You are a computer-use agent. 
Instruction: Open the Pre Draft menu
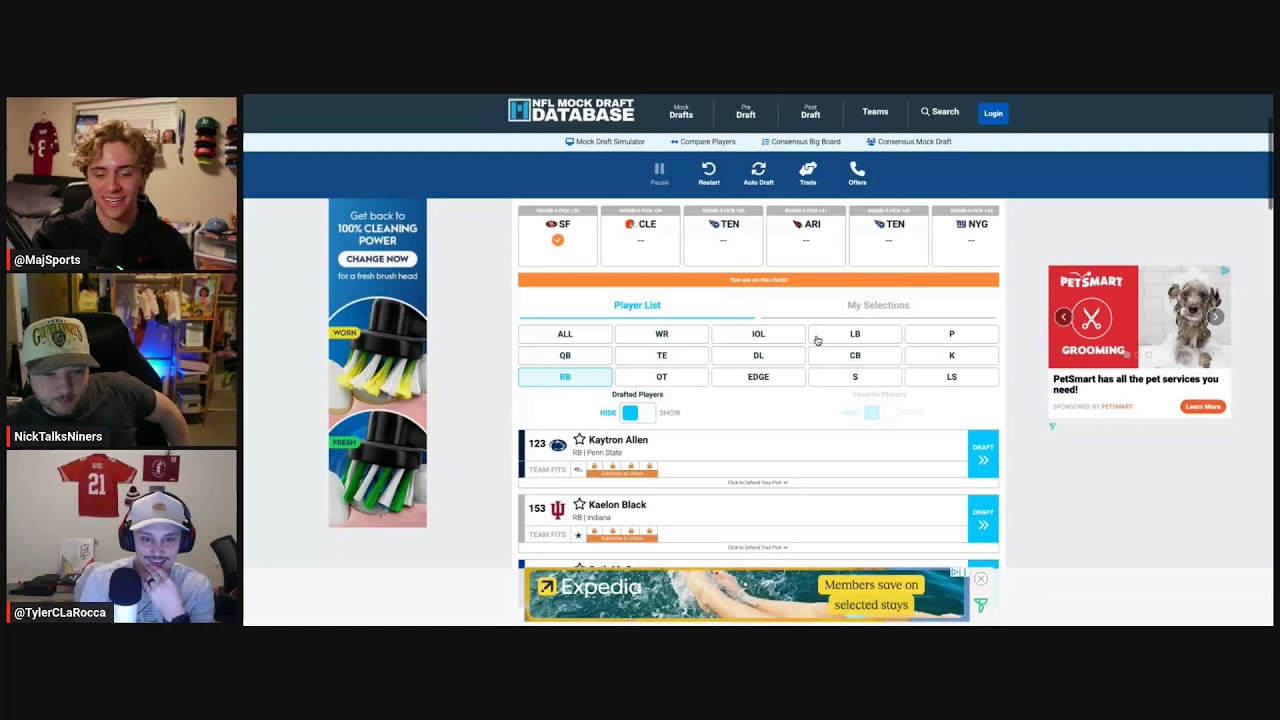pyautogui.click(x=746, y=112)
